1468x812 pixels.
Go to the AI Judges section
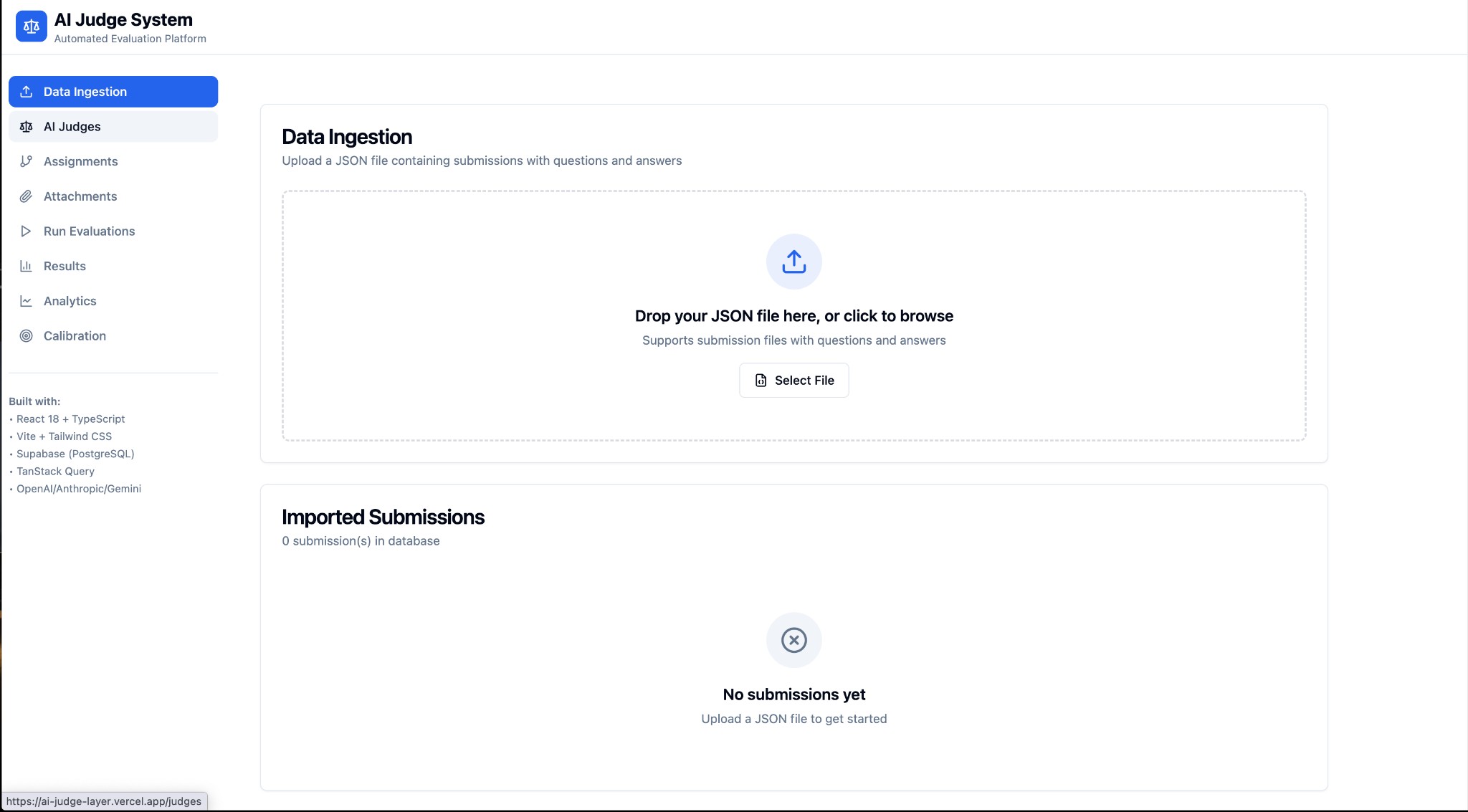pos(113,127)
